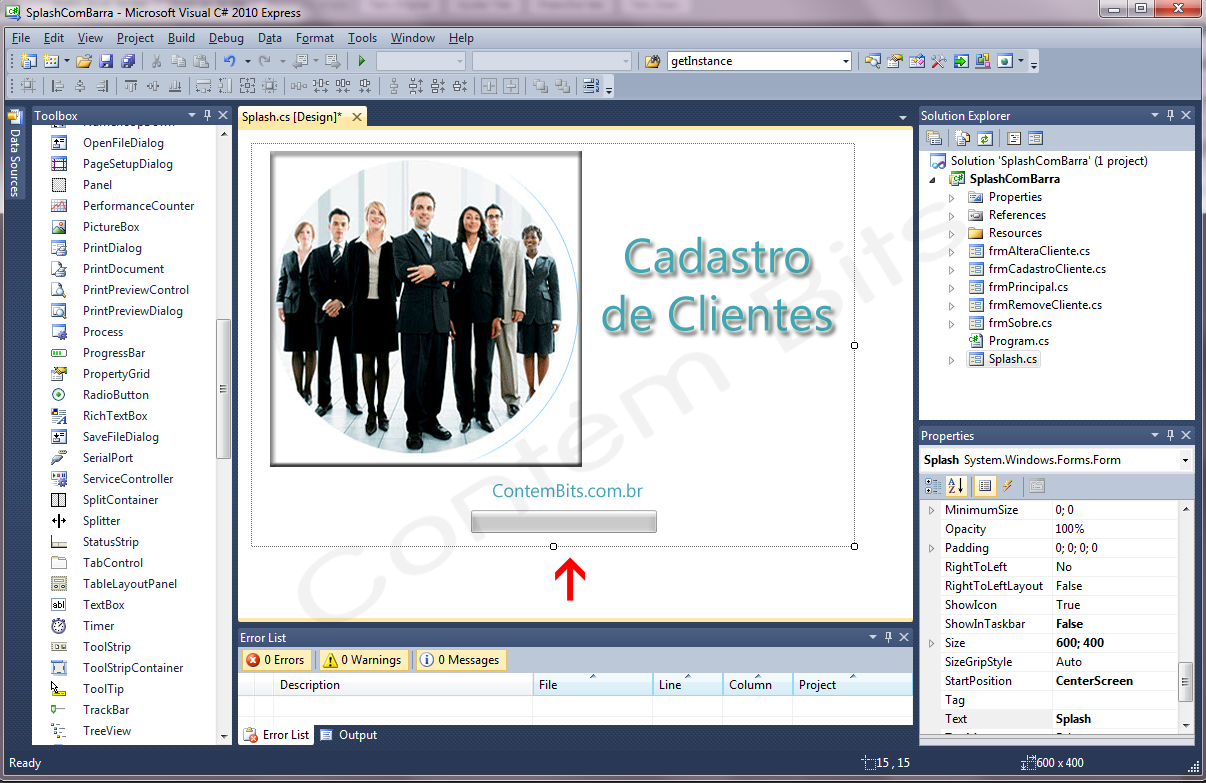
Task: Toggle Alphabetical sort in Properties panel
Action: pos(956,486)
